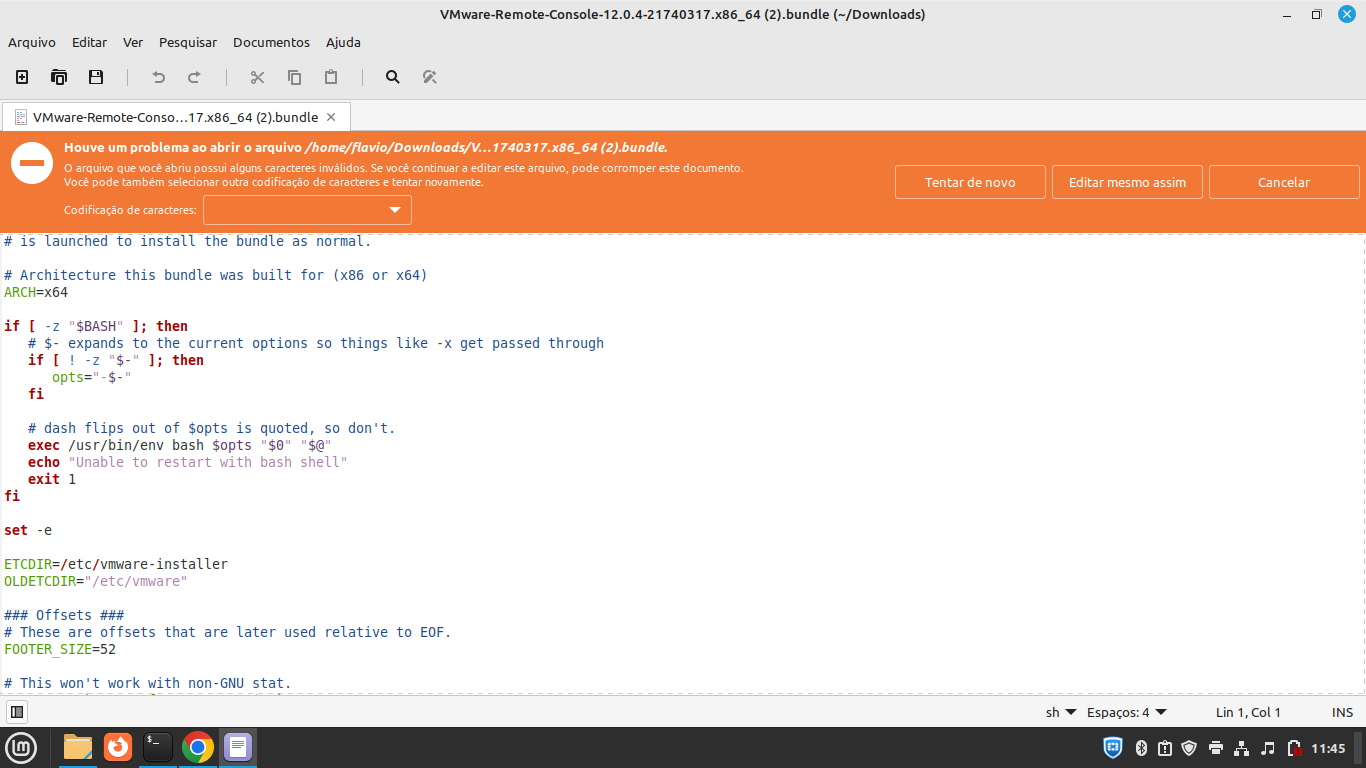The image size is (1366, 768).
Task: Click the 'ETCDIR=/etc/vmware-installer' line
Action: click(x=116, y=564)
